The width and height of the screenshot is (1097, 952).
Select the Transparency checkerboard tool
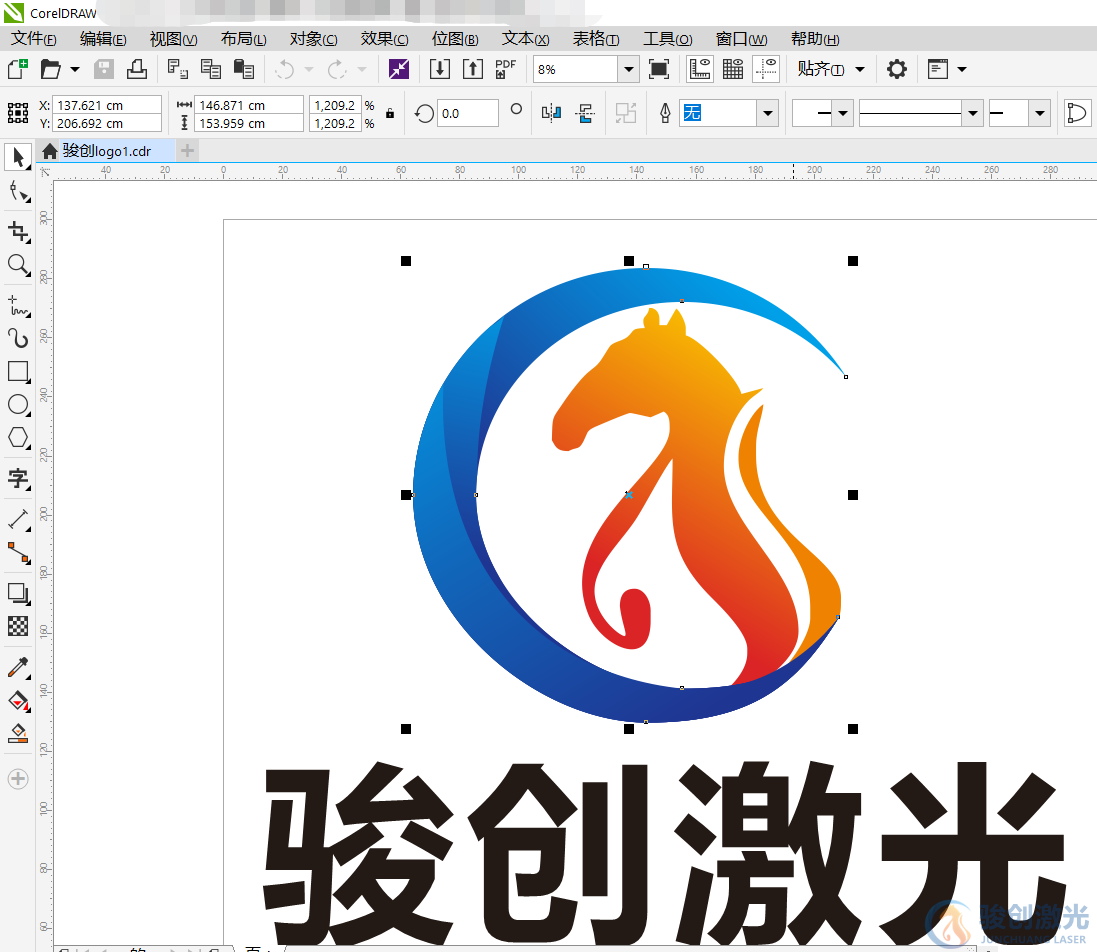click(18, 626)
